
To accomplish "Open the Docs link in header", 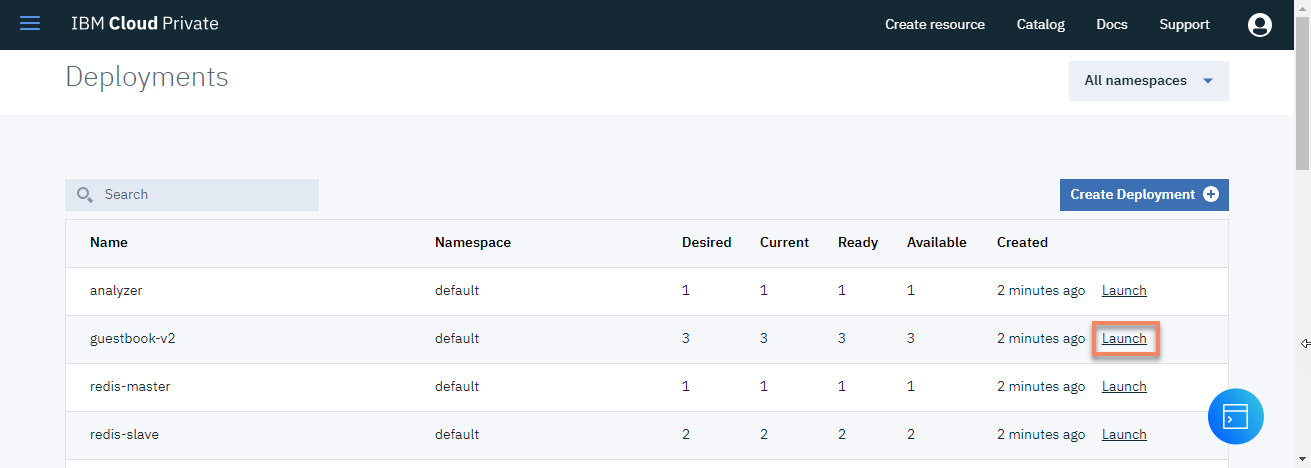I will [1111, 25].
